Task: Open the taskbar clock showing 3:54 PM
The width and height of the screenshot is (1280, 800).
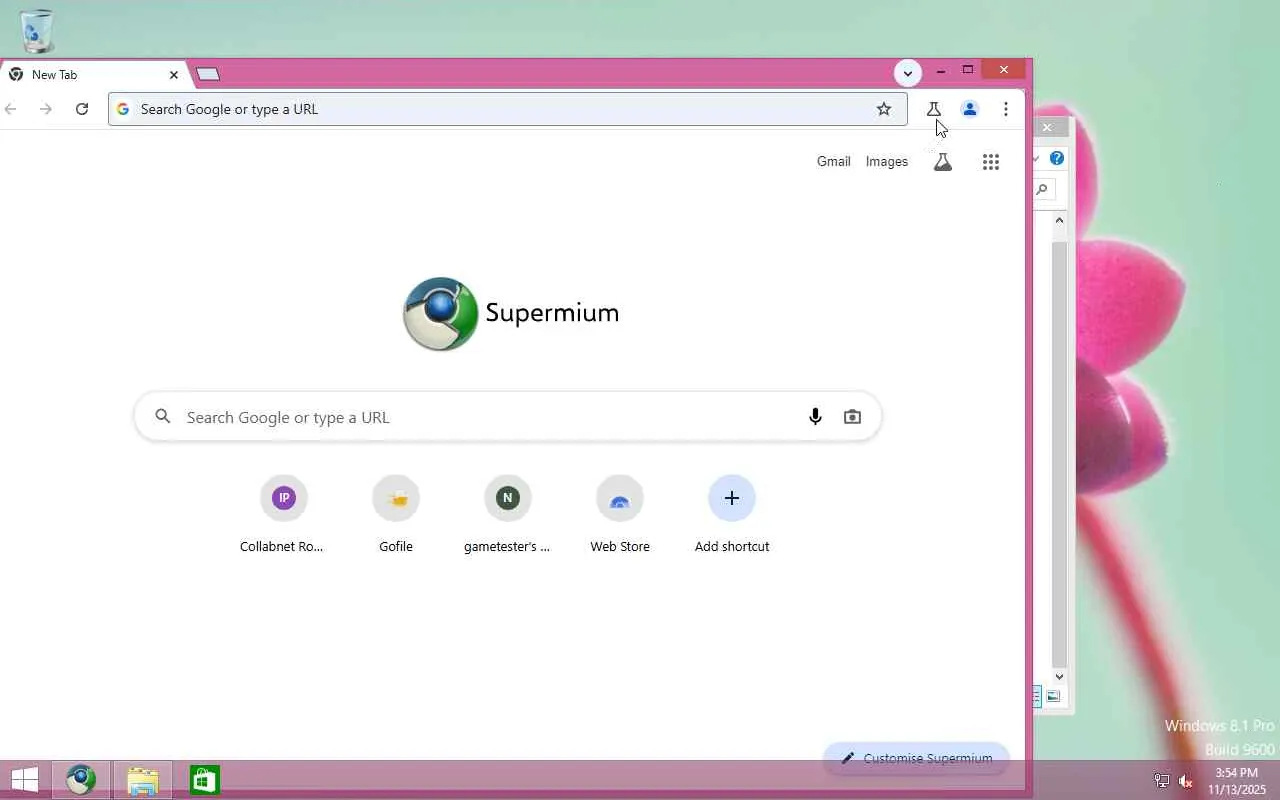Action: click(1236, 781)
